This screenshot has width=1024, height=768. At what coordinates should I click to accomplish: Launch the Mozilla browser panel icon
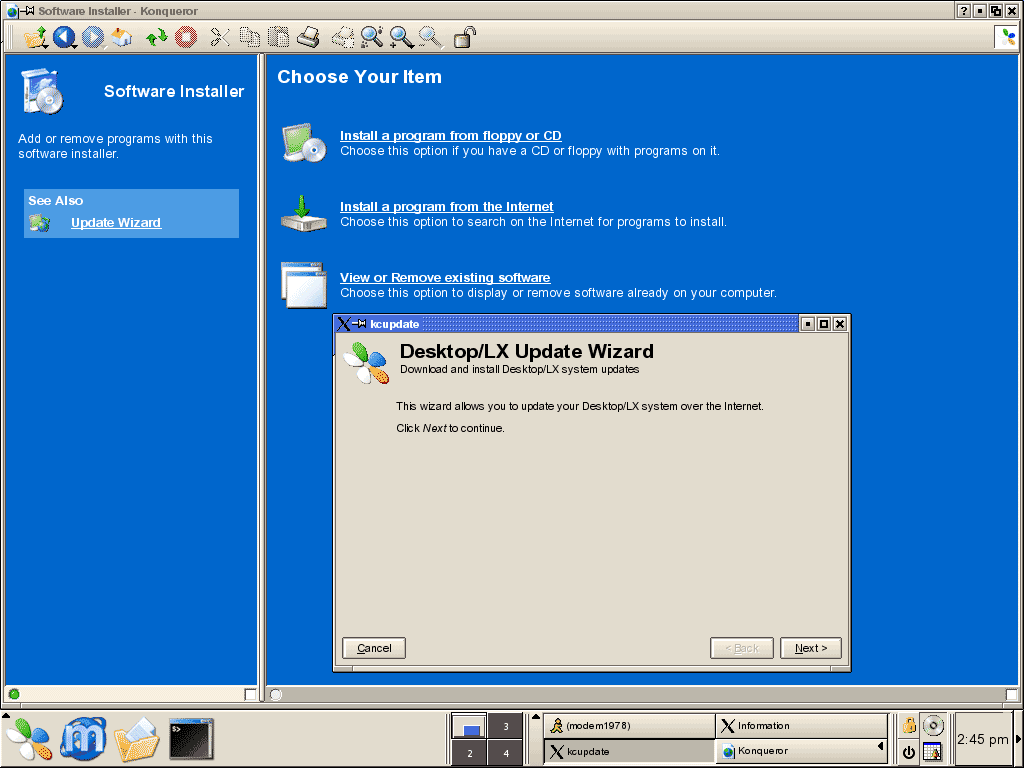83,740
